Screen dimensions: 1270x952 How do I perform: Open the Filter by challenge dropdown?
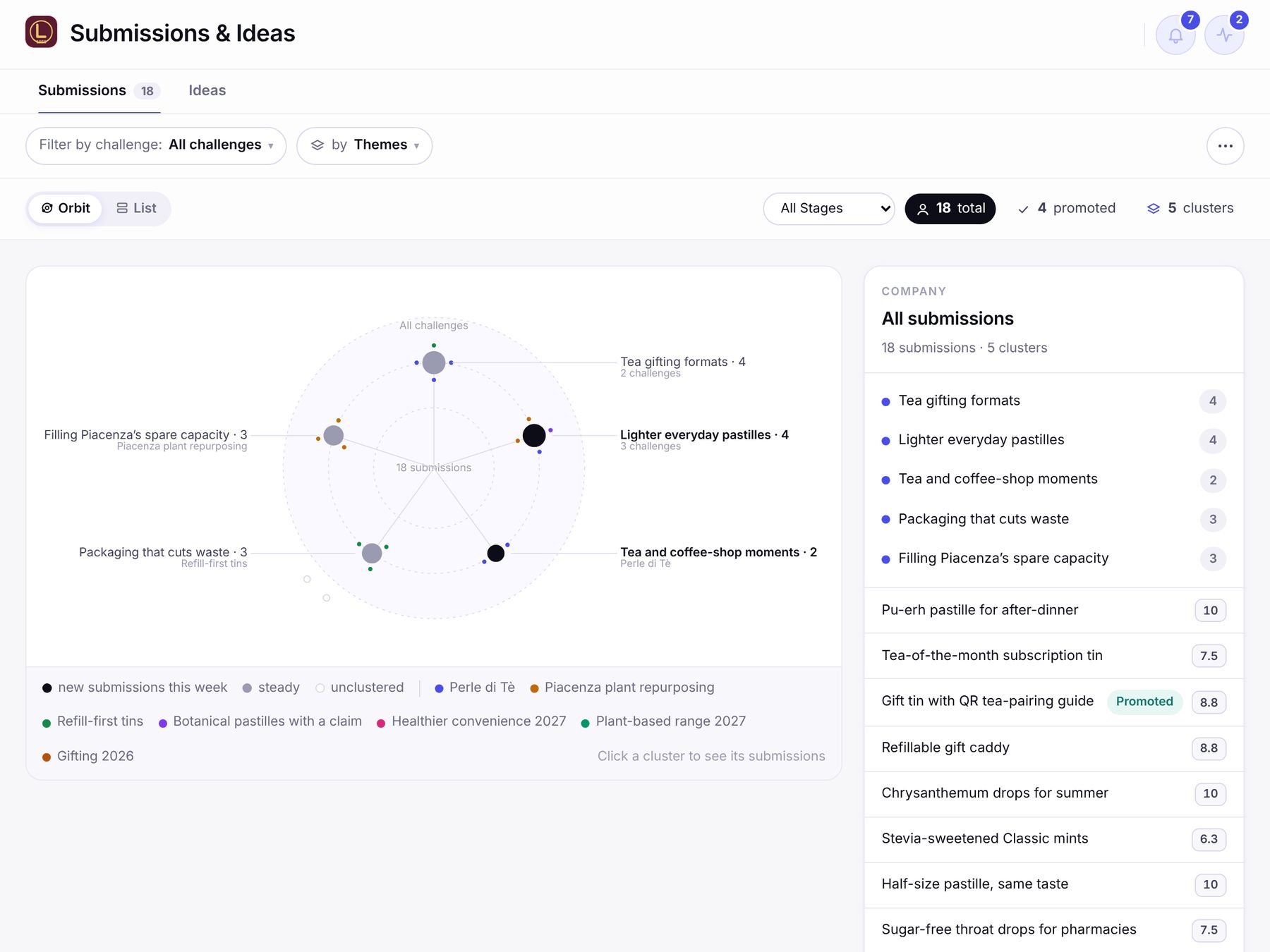[156, 145]
